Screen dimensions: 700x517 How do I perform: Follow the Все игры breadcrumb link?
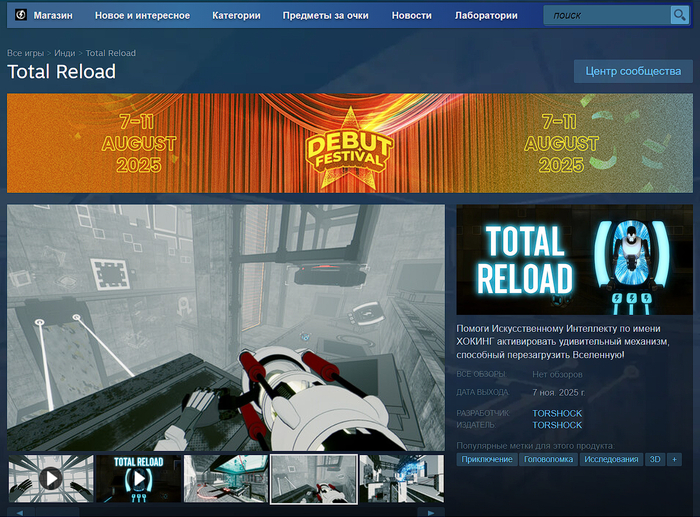(x=26, y=52)
